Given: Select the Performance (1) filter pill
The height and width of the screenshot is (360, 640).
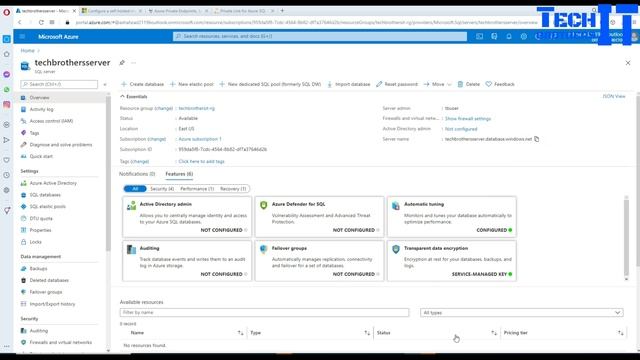Looking at the screenshot, I should [x=197, y=189].
